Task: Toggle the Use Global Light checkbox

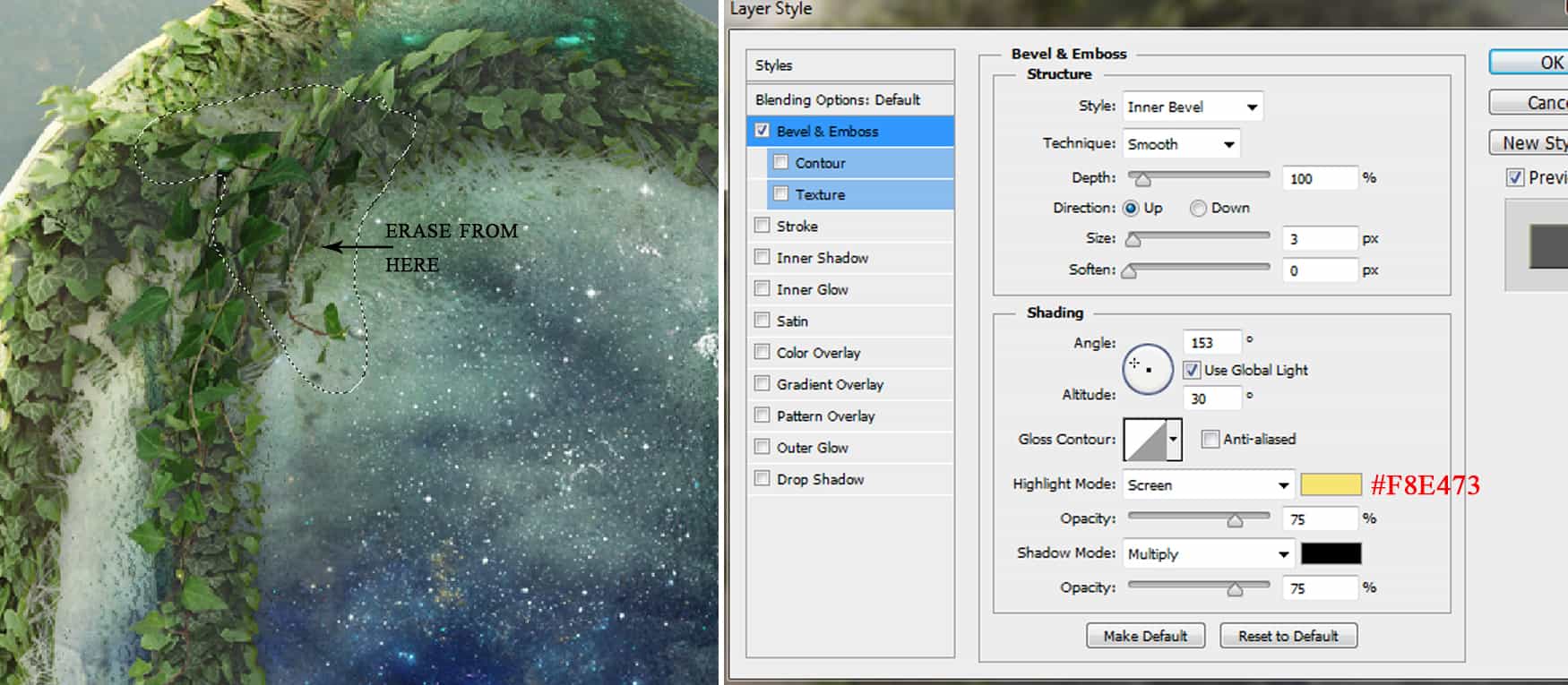Action: 1192,370
